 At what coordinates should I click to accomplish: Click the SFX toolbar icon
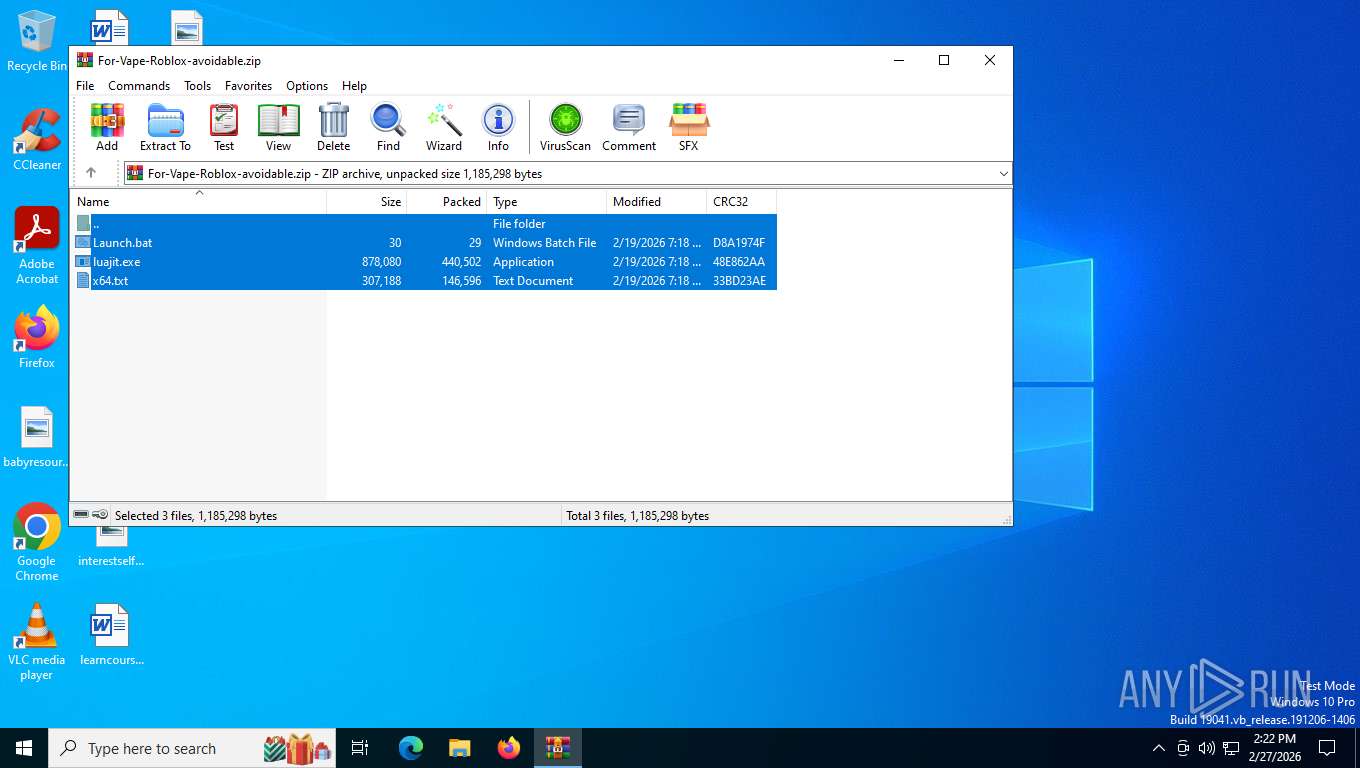(689, 127)
